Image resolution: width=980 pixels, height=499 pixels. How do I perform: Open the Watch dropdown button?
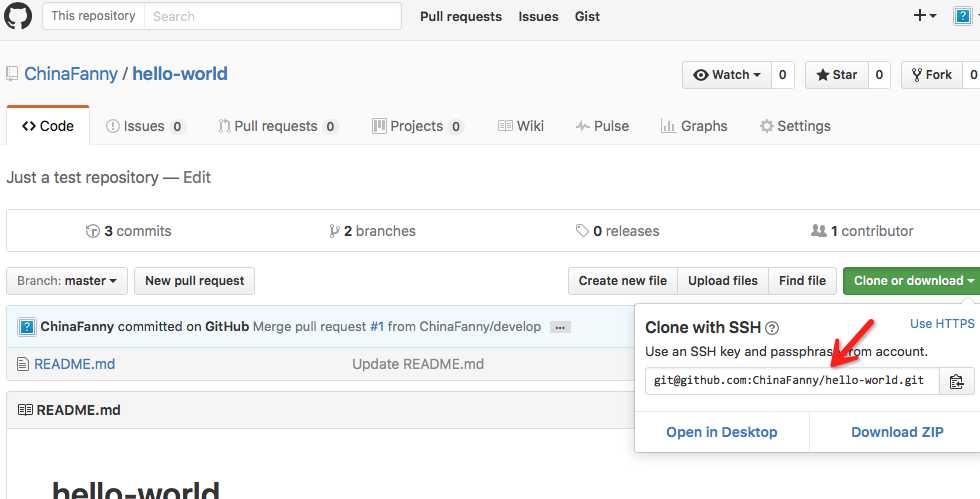click(x=727, y=75)
